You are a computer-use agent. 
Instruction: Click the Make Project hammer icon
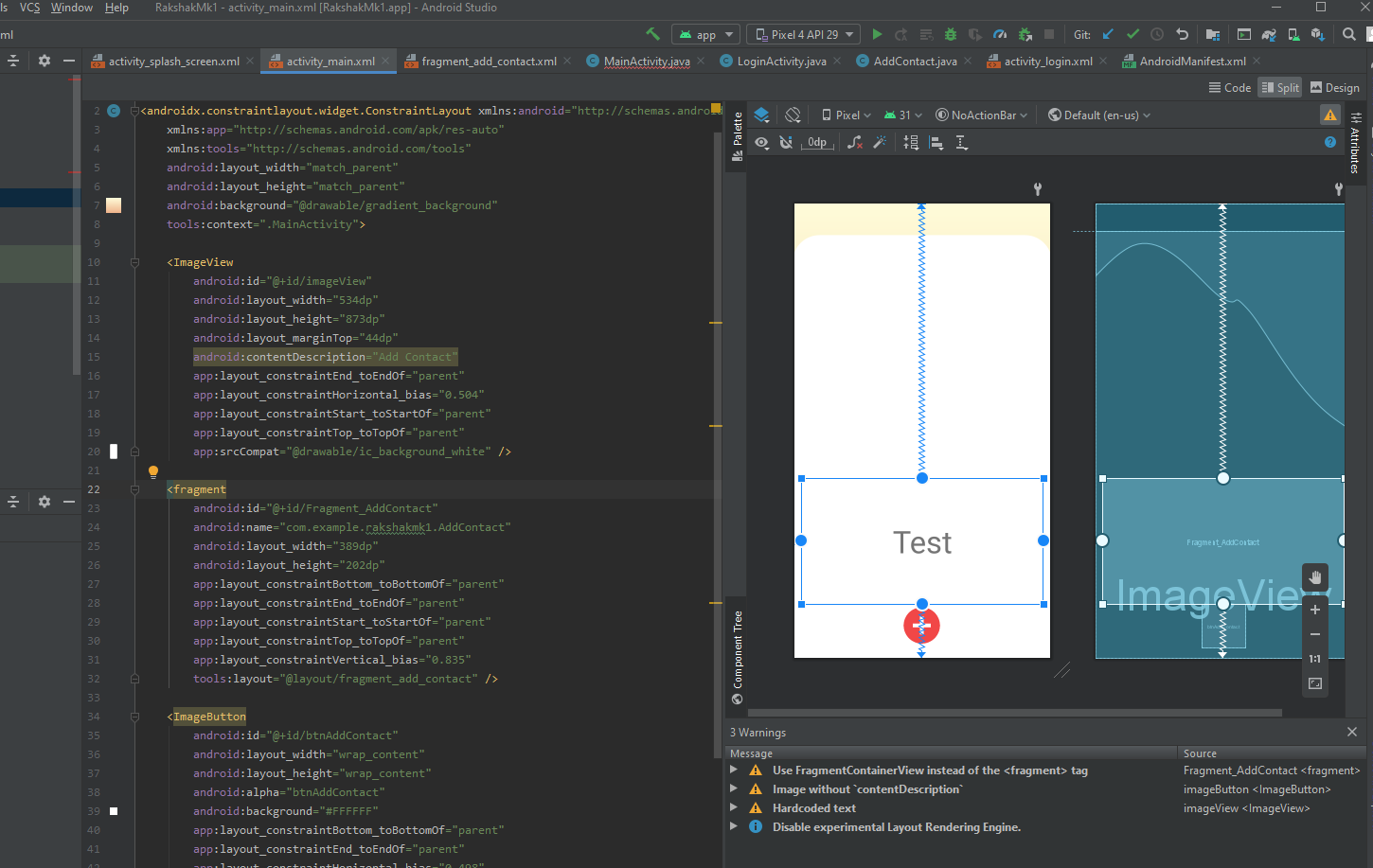pos(652,34)
